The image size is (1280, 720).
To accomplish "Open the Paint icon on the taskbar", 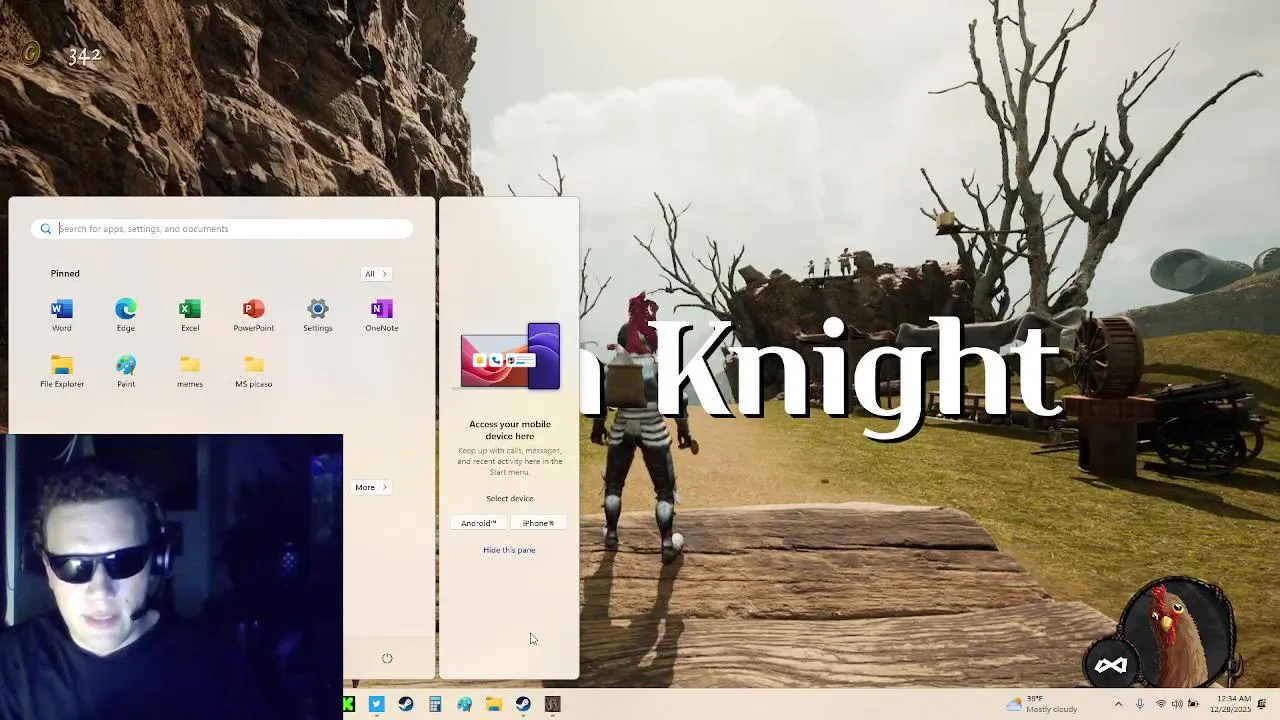I will pyautogui.click(x=464, y=704).
